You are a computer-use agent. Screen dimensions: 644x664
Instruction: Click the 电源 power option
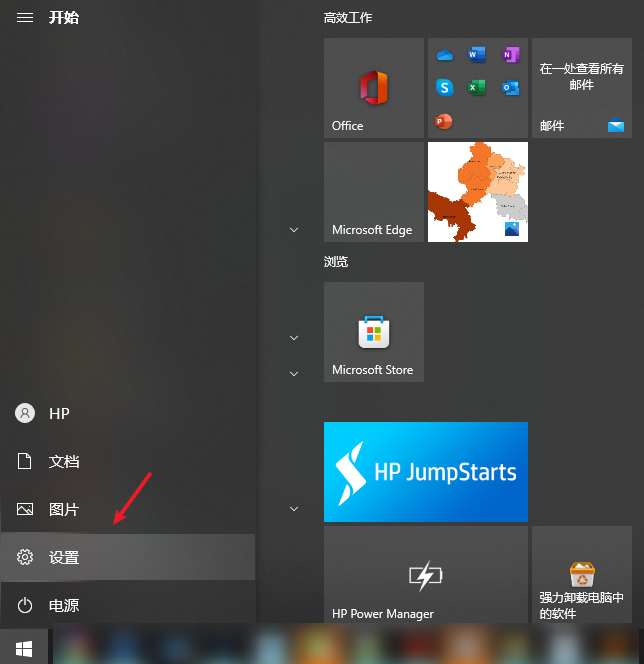(x=127, y=605)
